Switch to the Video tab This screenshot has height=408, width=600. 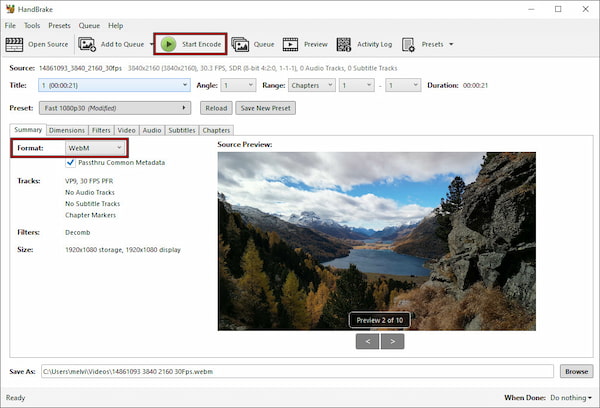click(127, 130)
